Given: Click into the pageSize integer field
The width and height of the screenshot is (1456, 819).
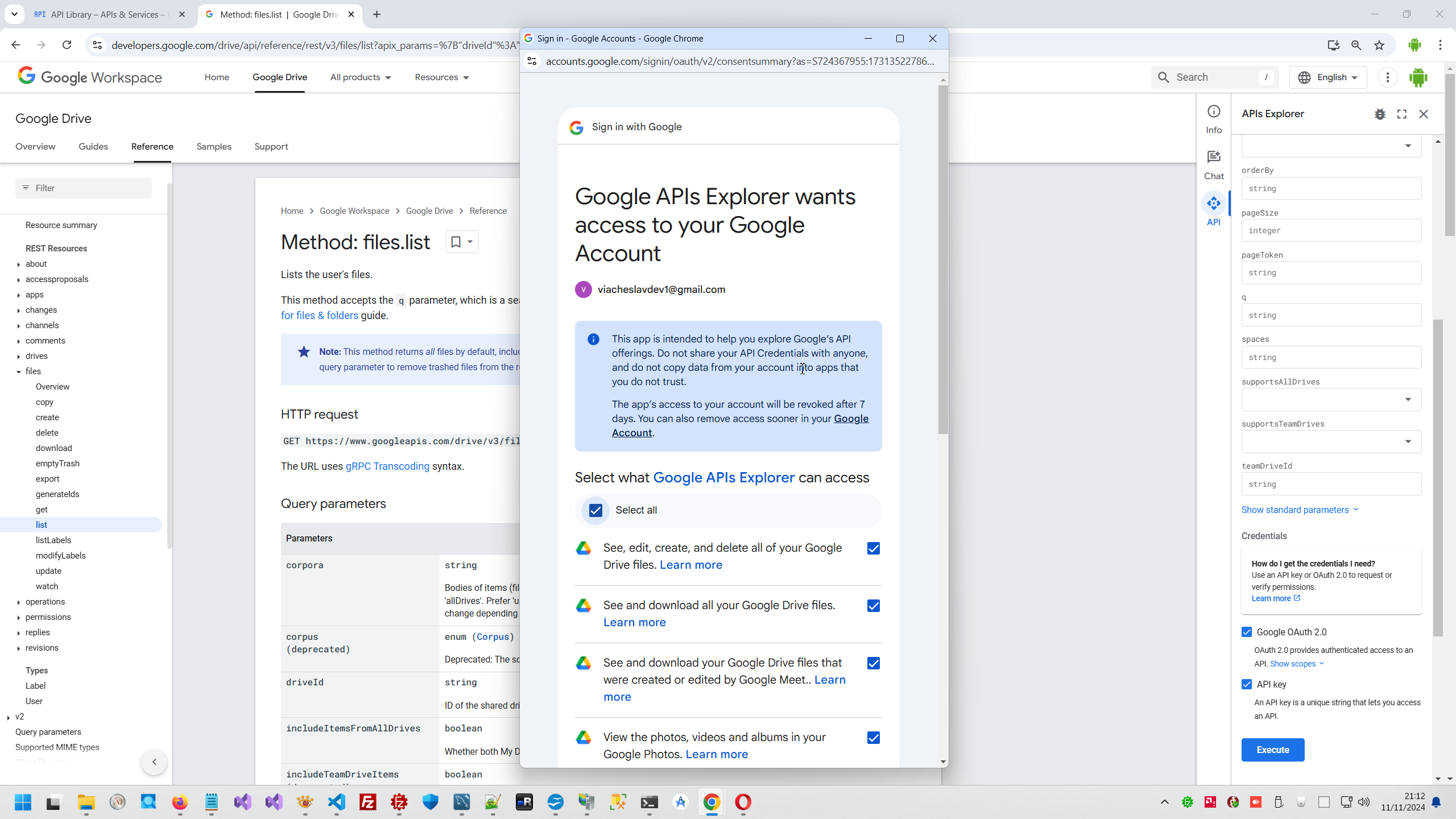Looking at the screenshot, I should [x=1331, y=230].
